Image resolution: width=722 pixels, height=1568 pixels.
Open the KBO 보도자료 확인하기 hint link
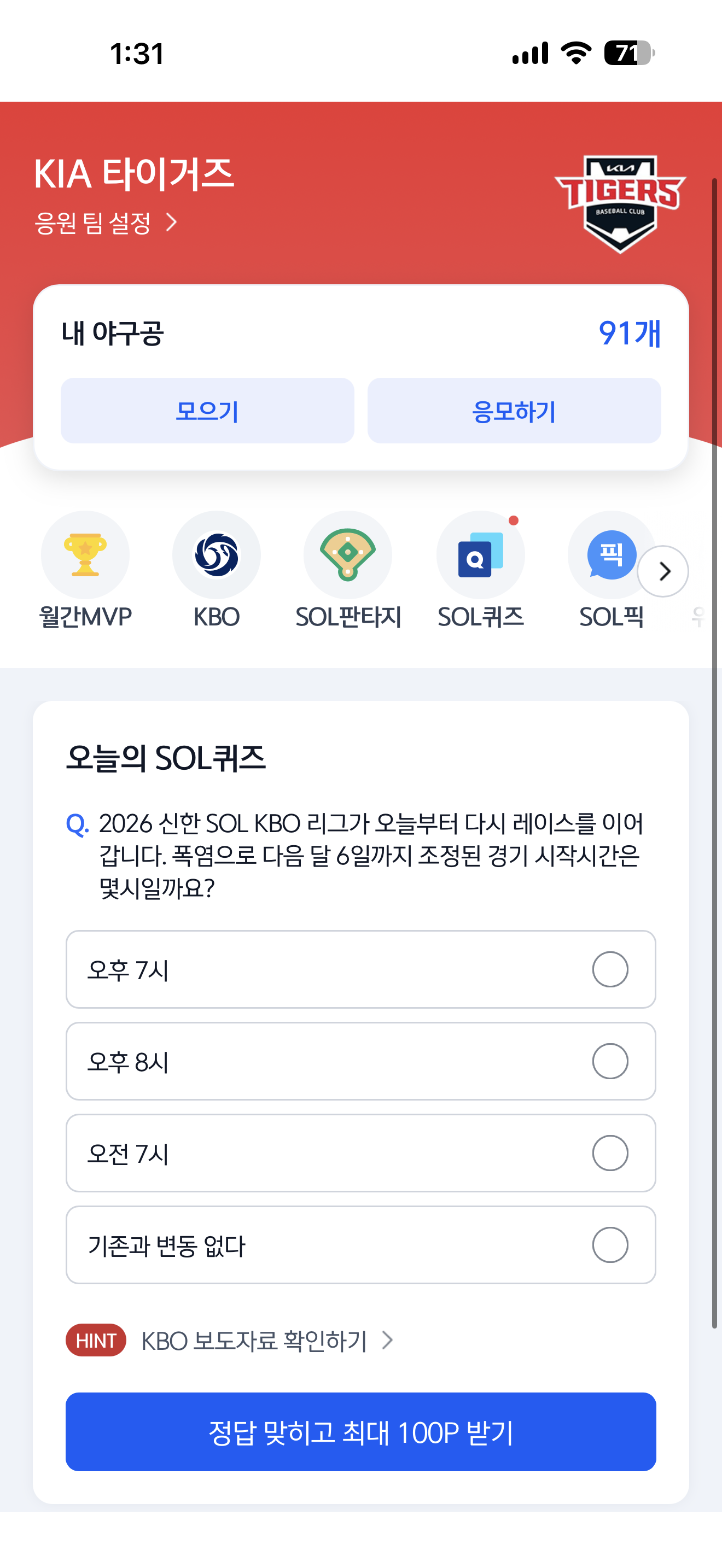(266, 1341)
